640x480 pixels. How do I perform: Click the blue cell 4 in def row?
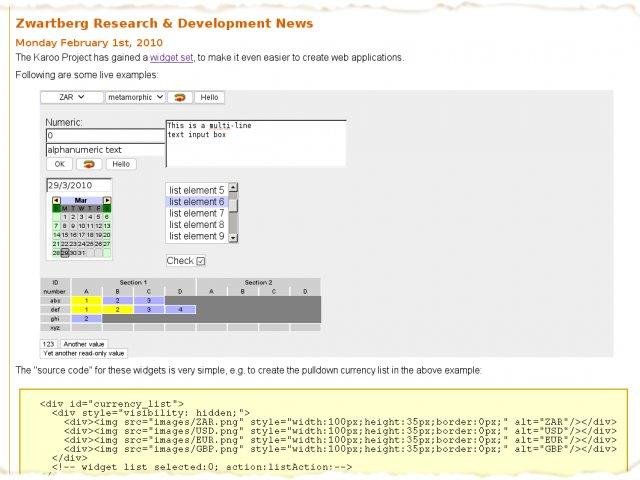coord(180,310)
